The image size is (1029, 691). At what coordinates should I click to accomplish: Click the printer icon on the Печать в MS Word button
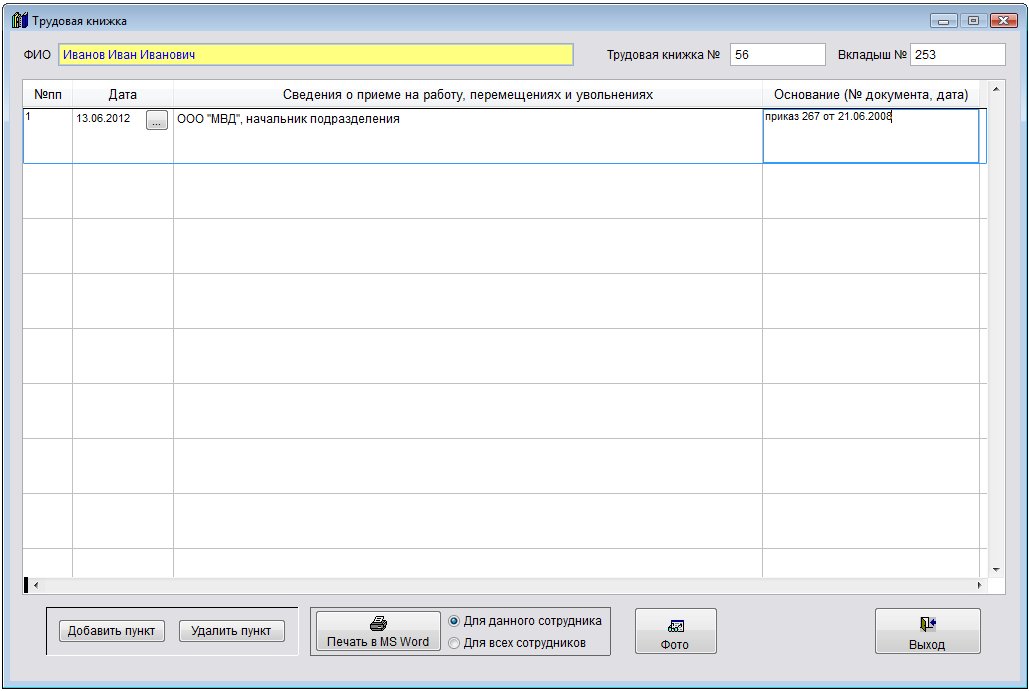pyautogui.click(x=378, y=623)
